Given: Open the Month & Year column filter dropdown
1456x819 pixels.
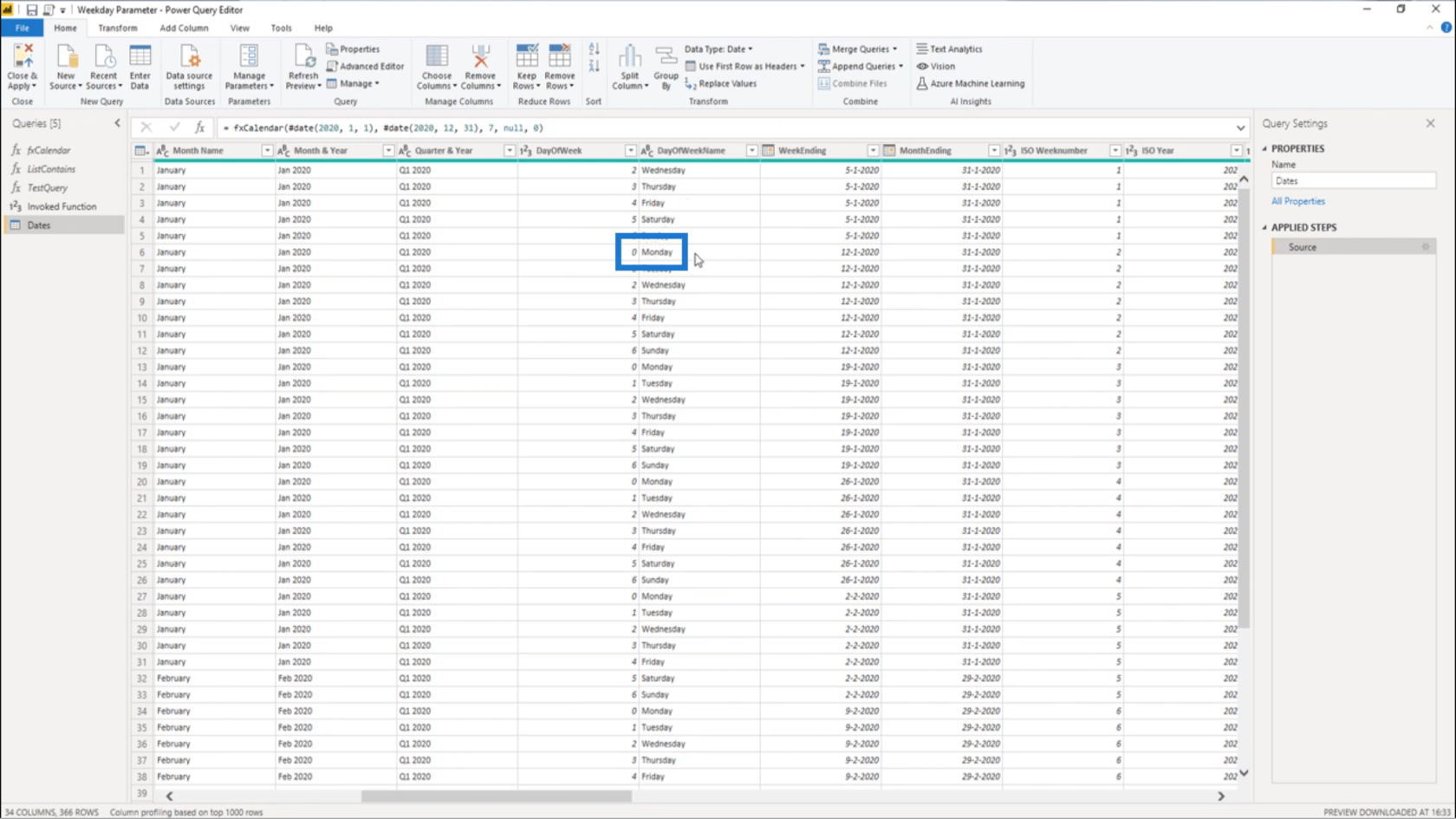Looking at the screenshot, I should point(388,151).
